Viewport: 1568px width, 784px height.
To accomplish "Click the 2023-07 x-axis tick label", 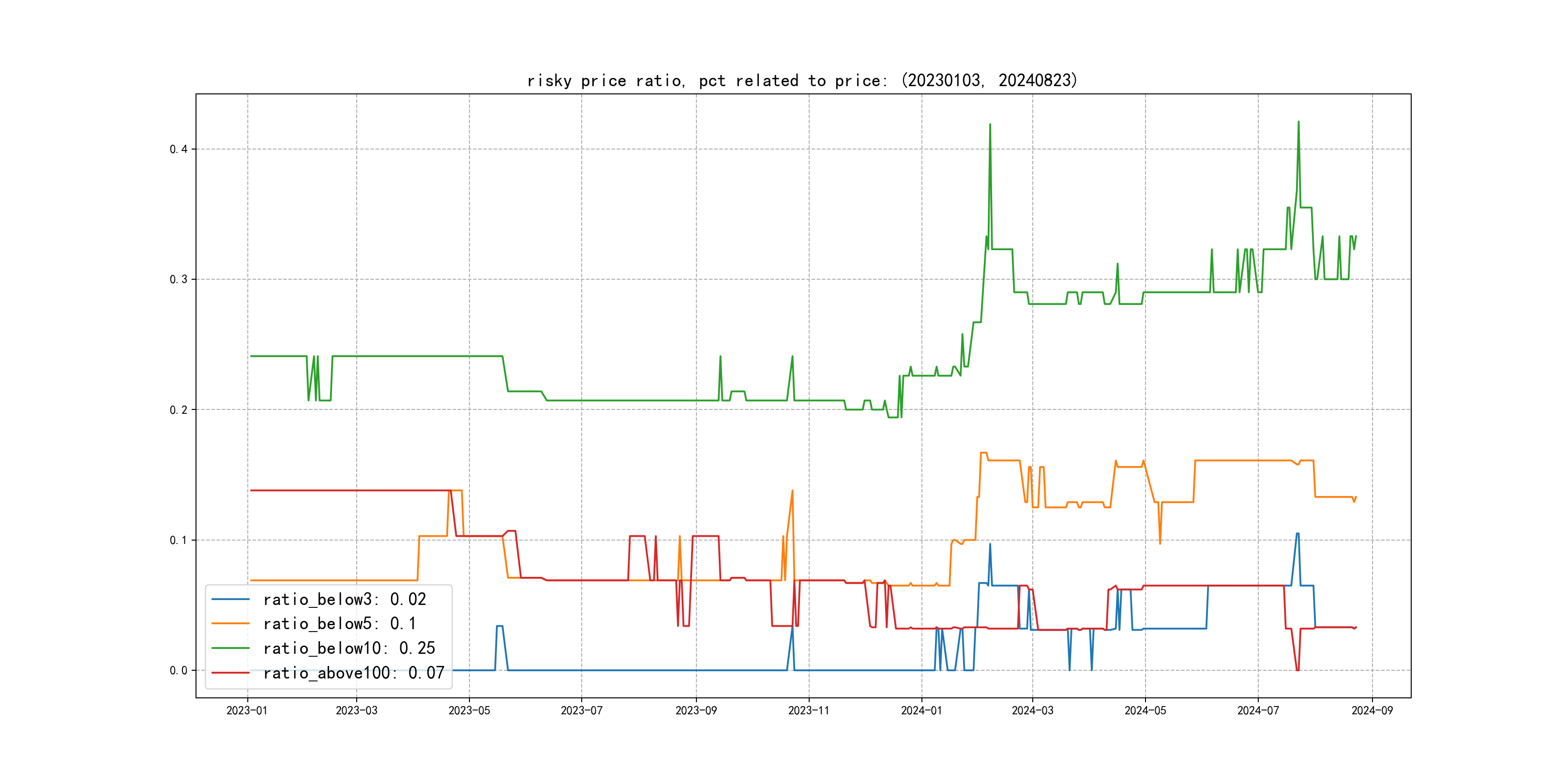I will point(581,711).
